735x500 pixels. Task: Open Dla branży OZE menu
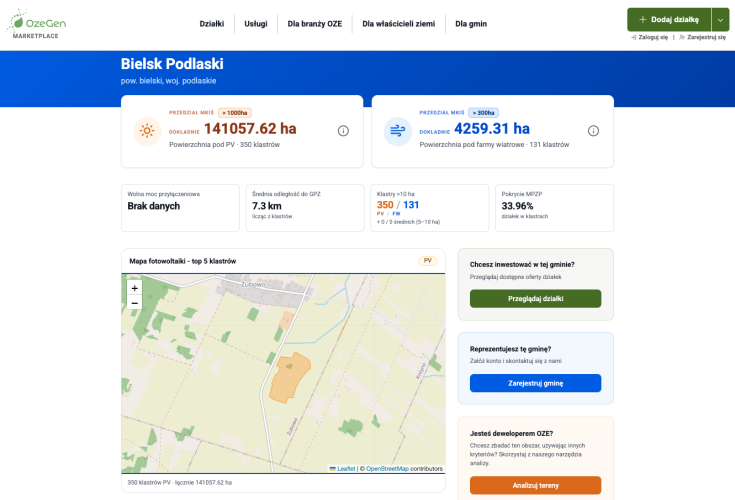tap(315, 24)
